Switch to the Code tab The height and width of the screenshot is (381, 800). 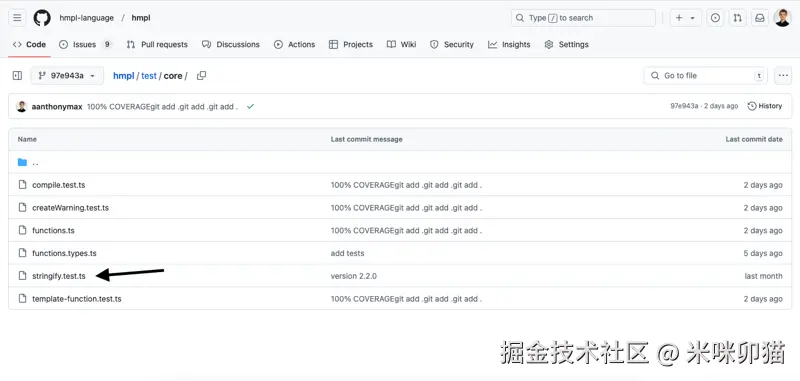pyautogui.click(x=30, y=44)
